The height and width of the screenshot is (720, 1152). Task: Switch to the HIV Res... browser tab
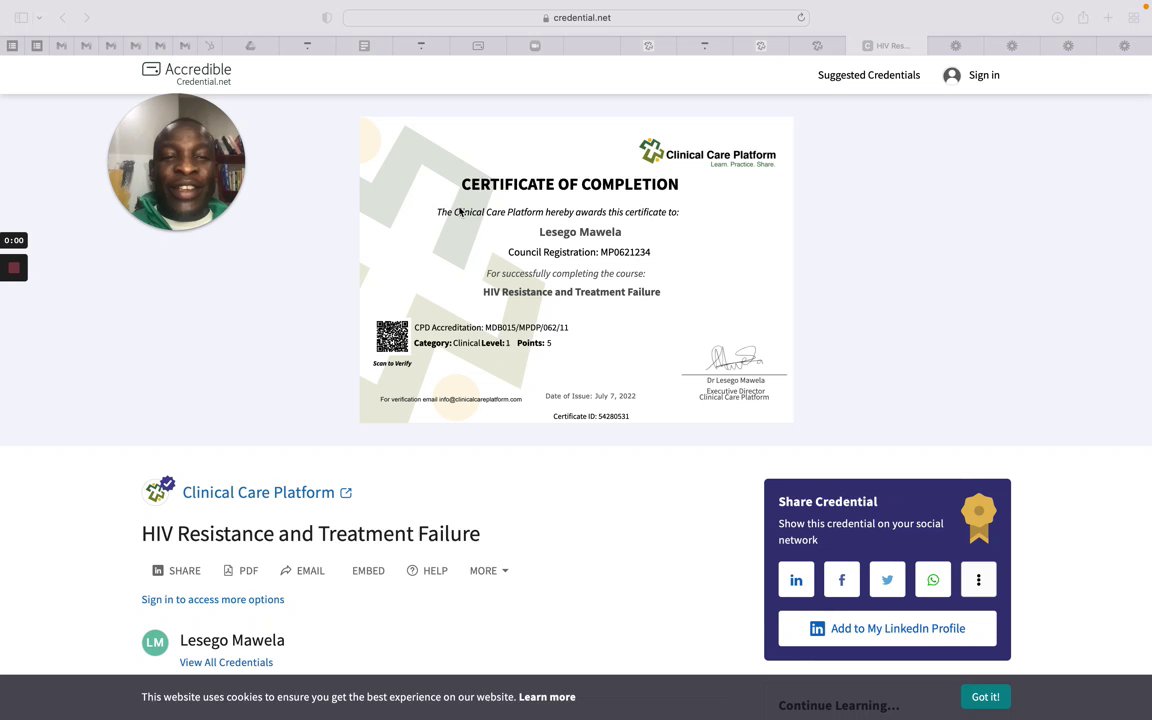tap(886, 46)
